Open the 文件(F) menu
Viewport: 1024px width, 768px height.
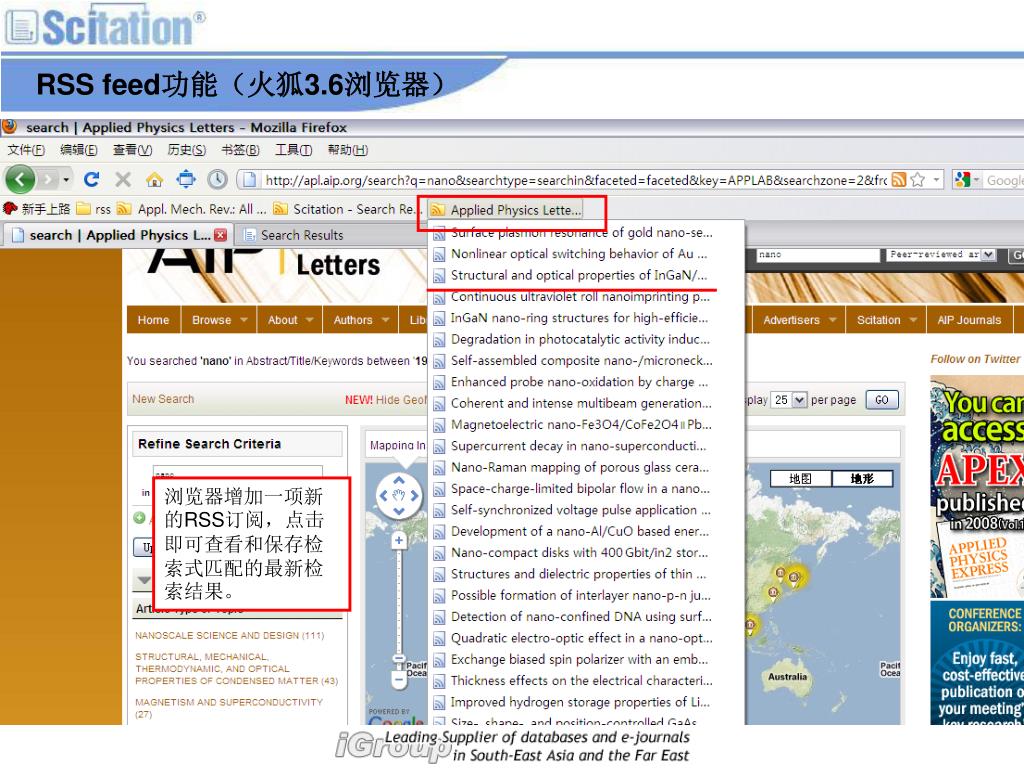pyautogui.click(x=26, y=150)
